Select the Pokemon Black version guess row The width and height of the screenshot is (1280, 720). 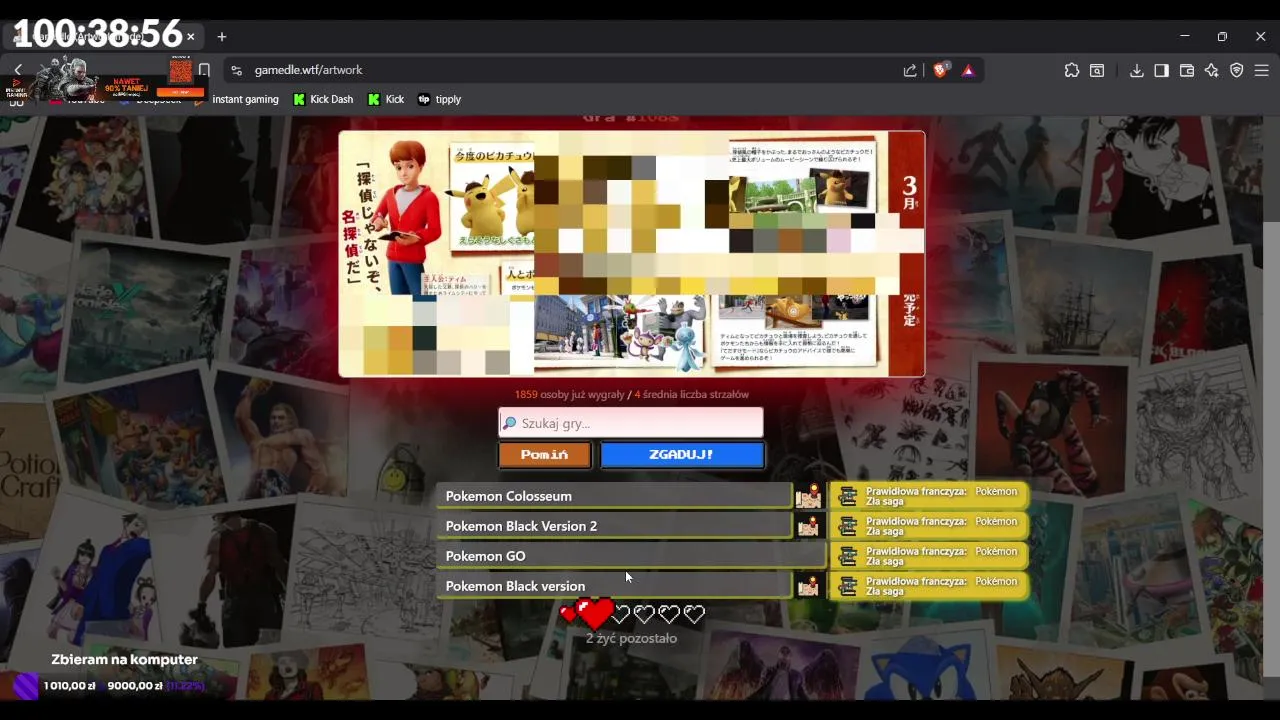click(x=614, y=586)
